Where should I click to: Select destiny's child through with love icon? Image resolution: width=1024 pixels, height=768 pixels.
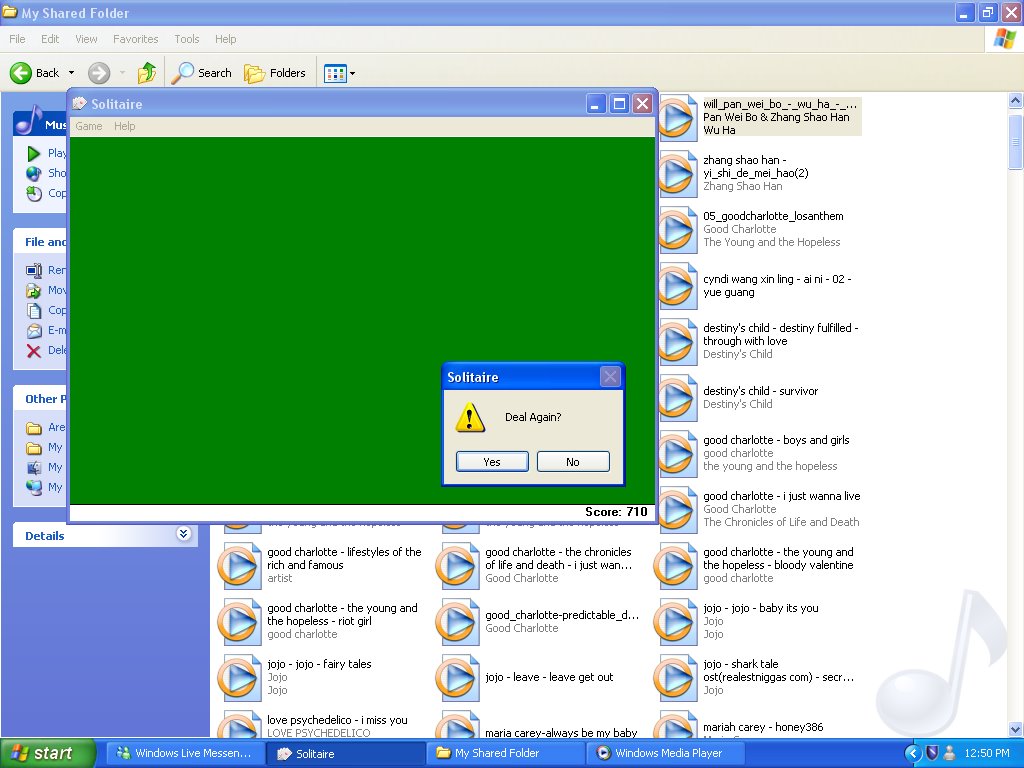678,342
